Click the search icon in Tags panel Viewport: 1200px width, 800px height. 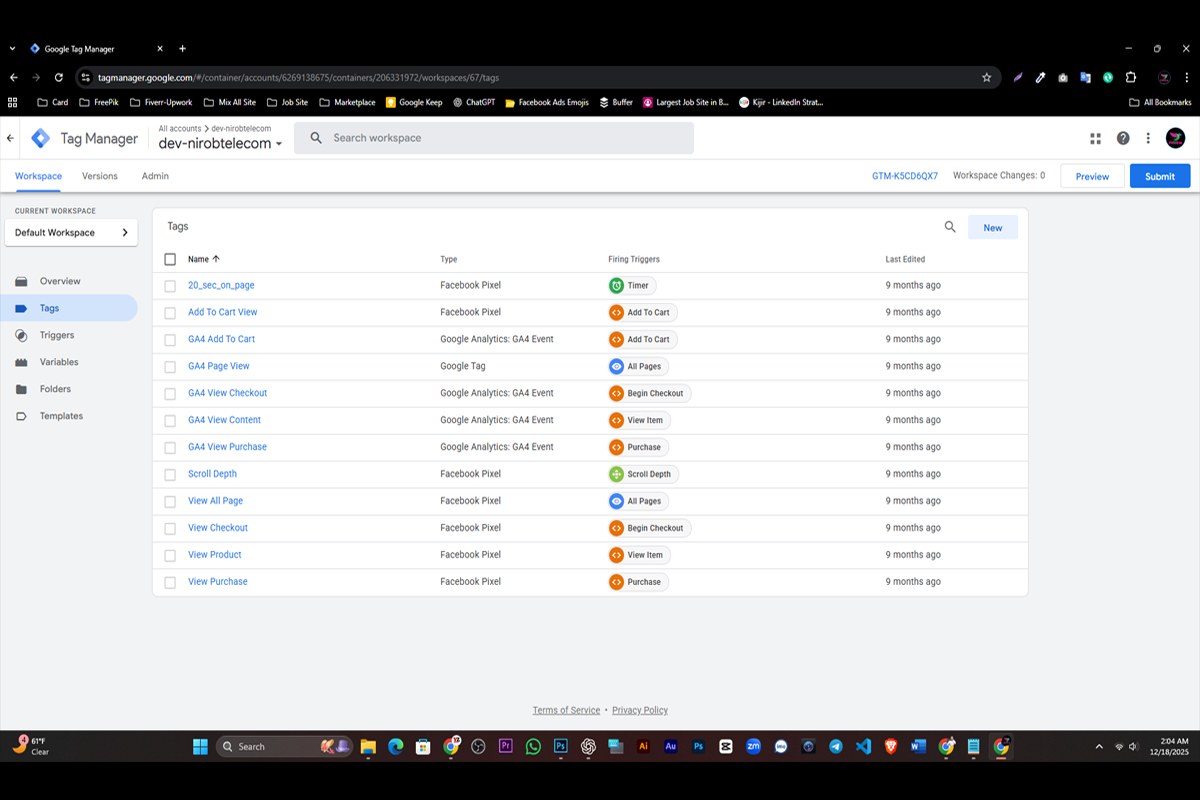point(950,227)
